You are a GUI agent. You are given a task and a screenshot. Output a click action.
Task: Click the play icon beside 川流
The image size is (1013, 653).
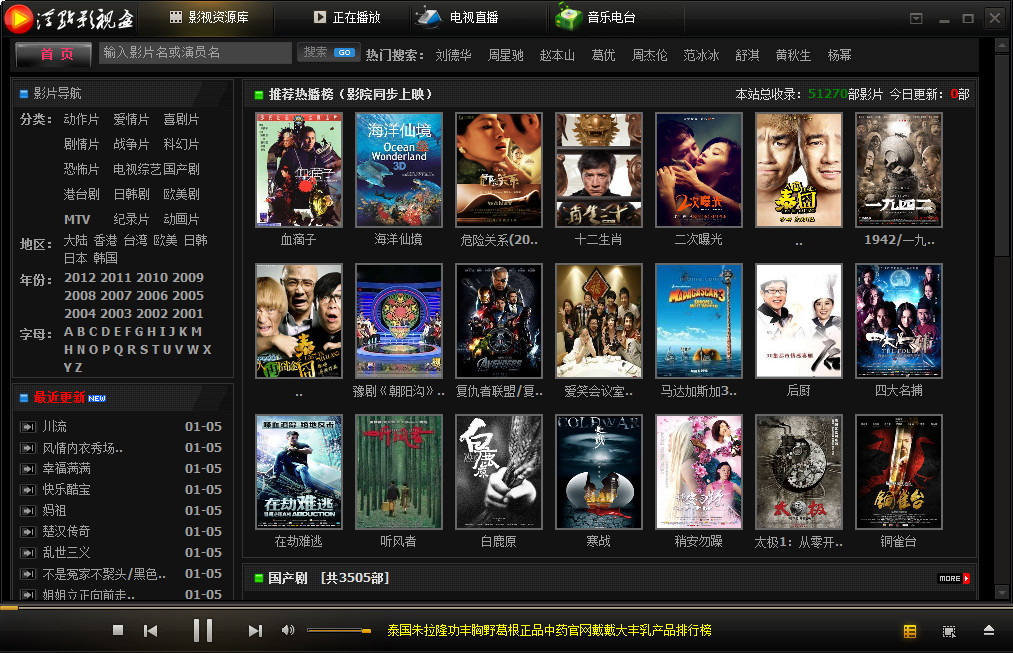tap(28, 427)
